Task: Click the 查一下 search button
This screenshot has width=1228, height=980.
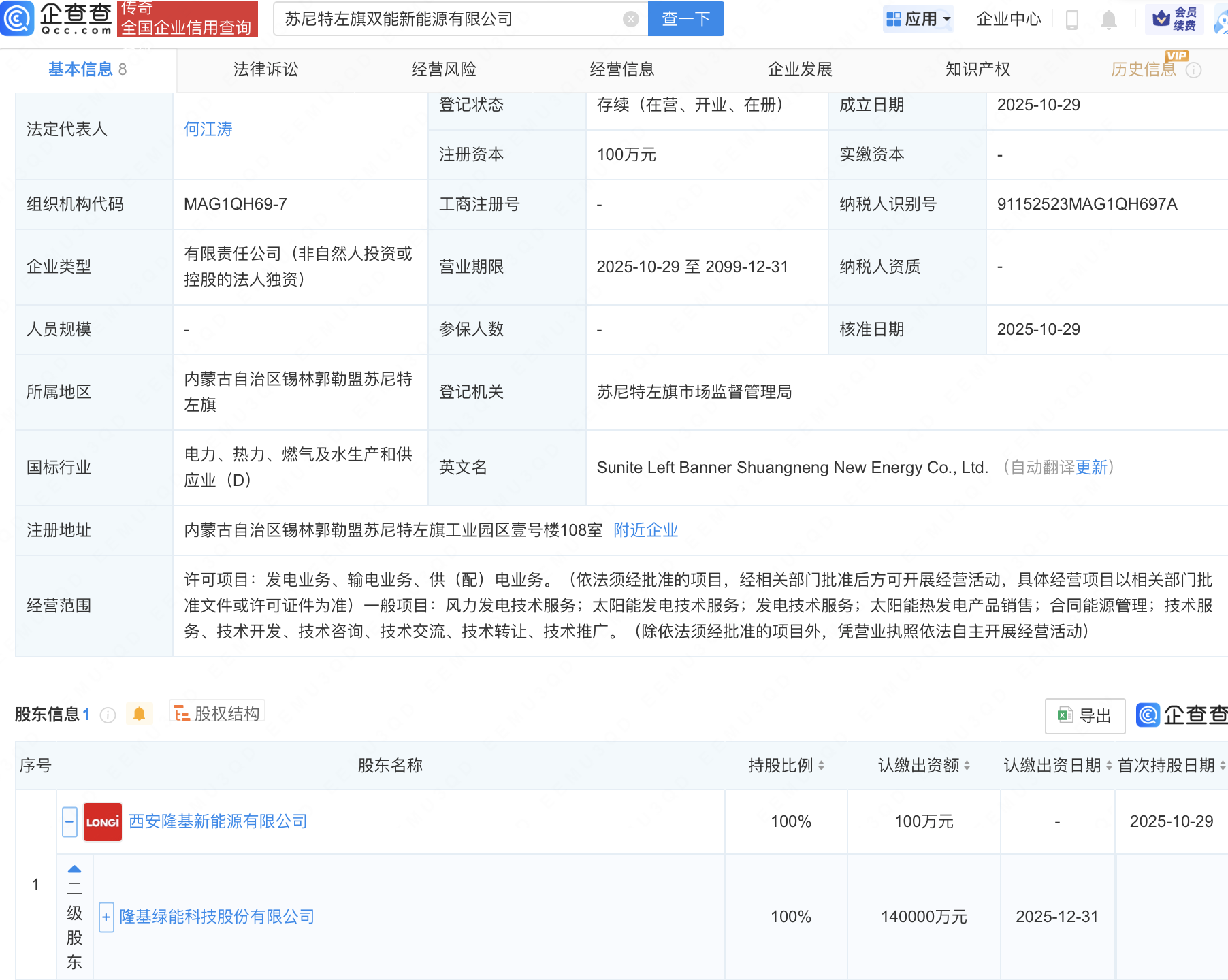Action: pyautogui.click(x=685, y=19)
